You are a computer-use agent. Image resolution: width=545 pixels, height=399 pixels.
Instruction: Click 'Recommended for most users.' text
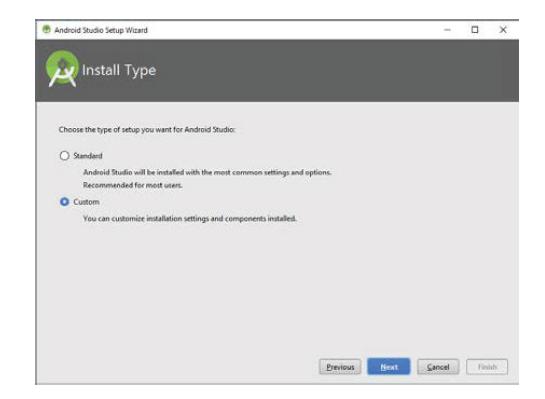pos(132,185)
